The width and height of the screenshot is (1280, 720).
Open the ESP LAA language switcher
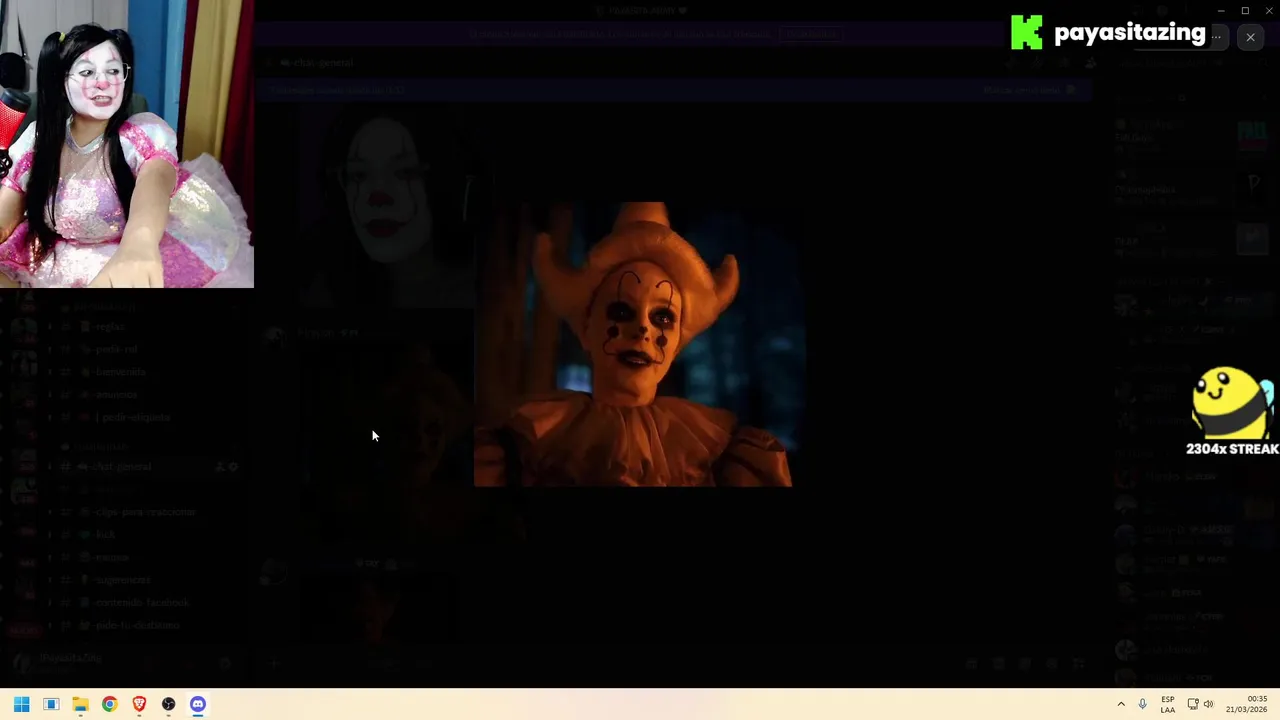point(1168,704)
